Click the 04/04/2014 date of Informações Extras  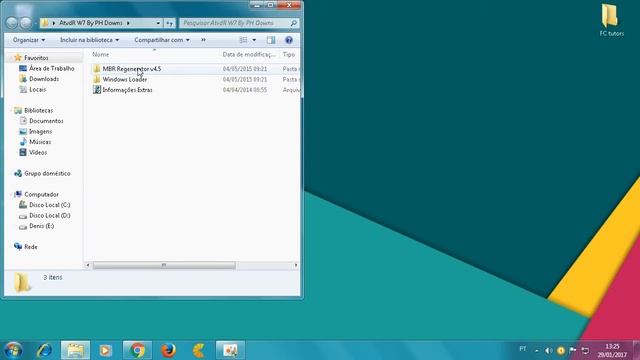click(245, 90)
